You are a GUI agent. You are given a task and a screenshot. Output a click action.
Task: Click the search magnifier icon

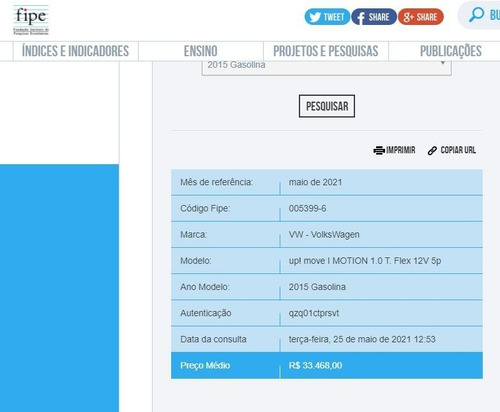pyautogui.click(x=476, y=15)
